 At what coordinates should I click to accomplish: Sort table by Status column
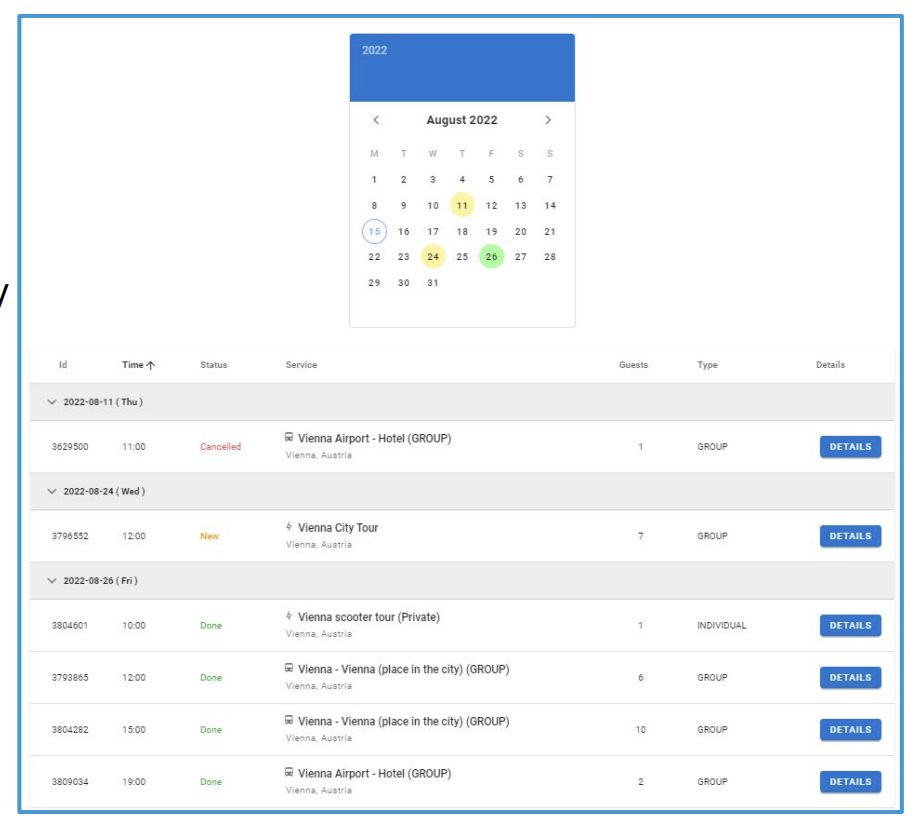213,365
